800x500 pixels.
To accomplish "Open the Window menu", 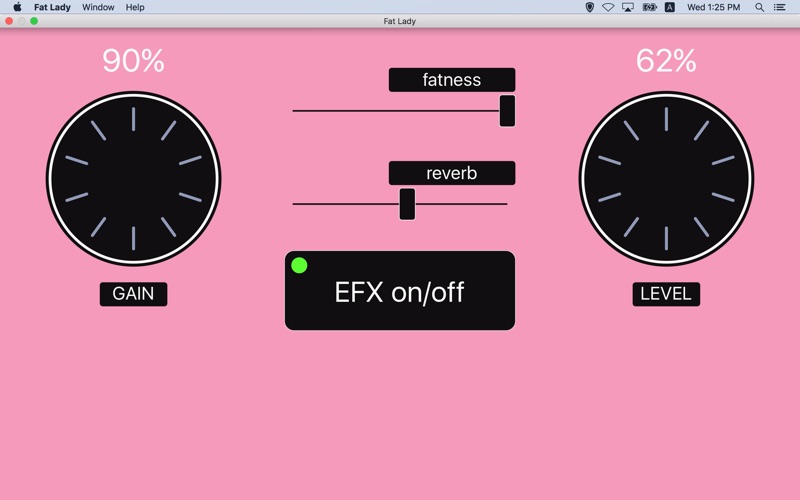I will tap(98, 7).
